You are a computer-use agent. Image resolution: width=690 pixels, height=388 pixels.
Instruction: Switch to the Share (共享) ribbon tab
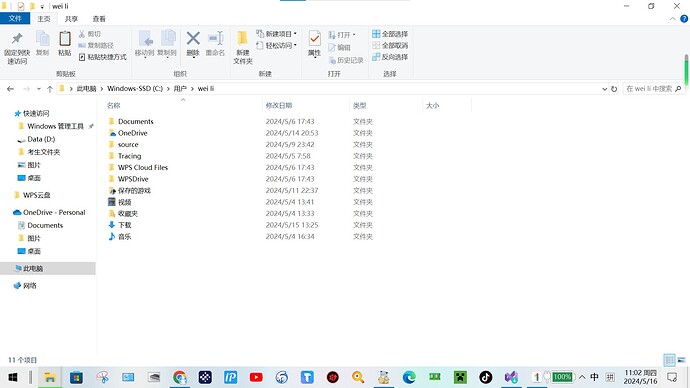point(71,18)
